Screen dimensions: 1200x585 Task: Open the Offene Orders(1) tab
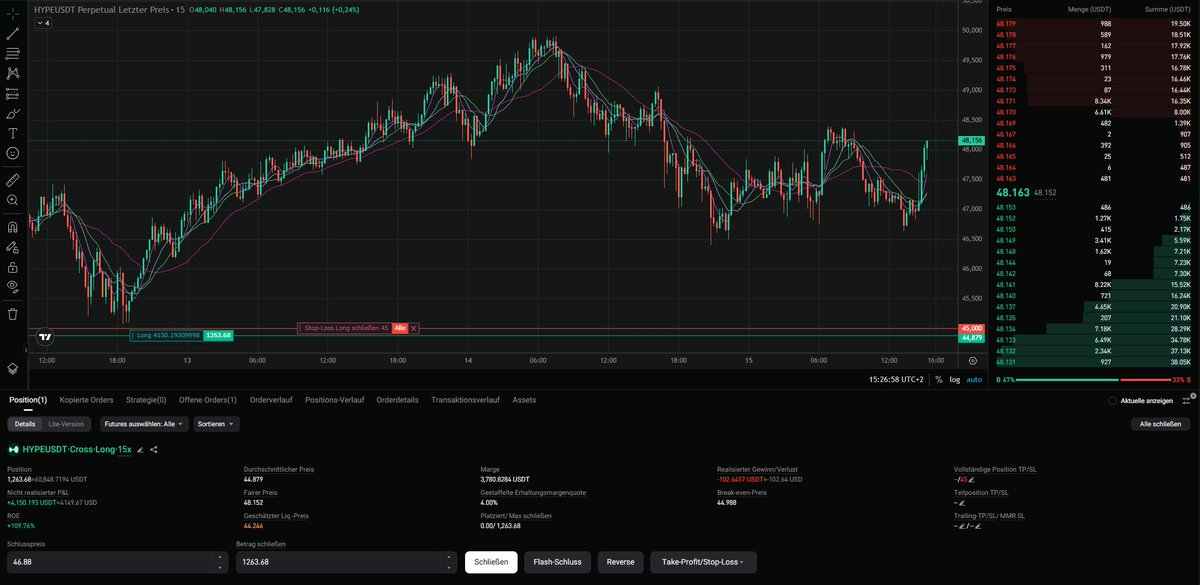pos(208,399)
